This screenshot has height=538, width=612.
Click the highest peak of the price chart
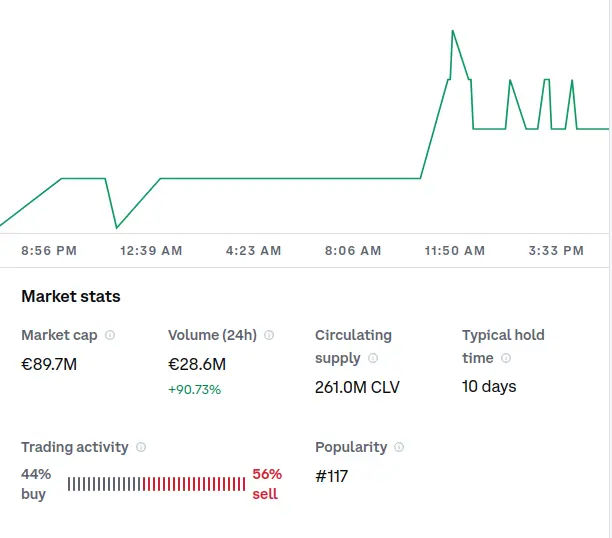point(453,31)
